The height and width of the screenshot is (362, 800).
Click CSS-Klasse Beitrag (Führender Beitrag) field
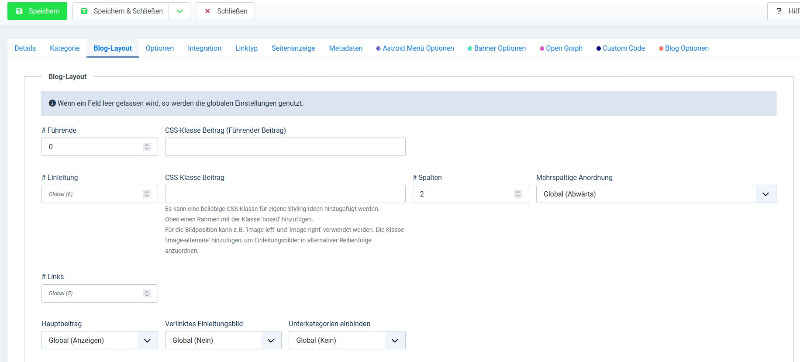[x=285, y=147]
